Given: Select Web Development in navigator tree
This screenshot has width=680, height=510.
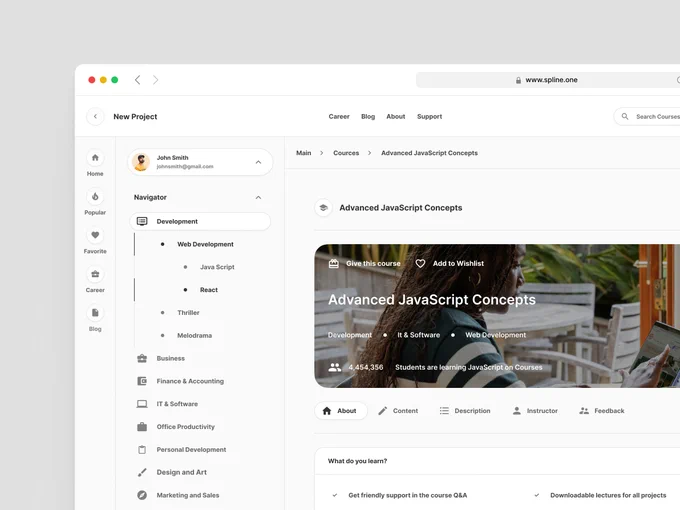Looking at the screenshot, I should 205,244.
